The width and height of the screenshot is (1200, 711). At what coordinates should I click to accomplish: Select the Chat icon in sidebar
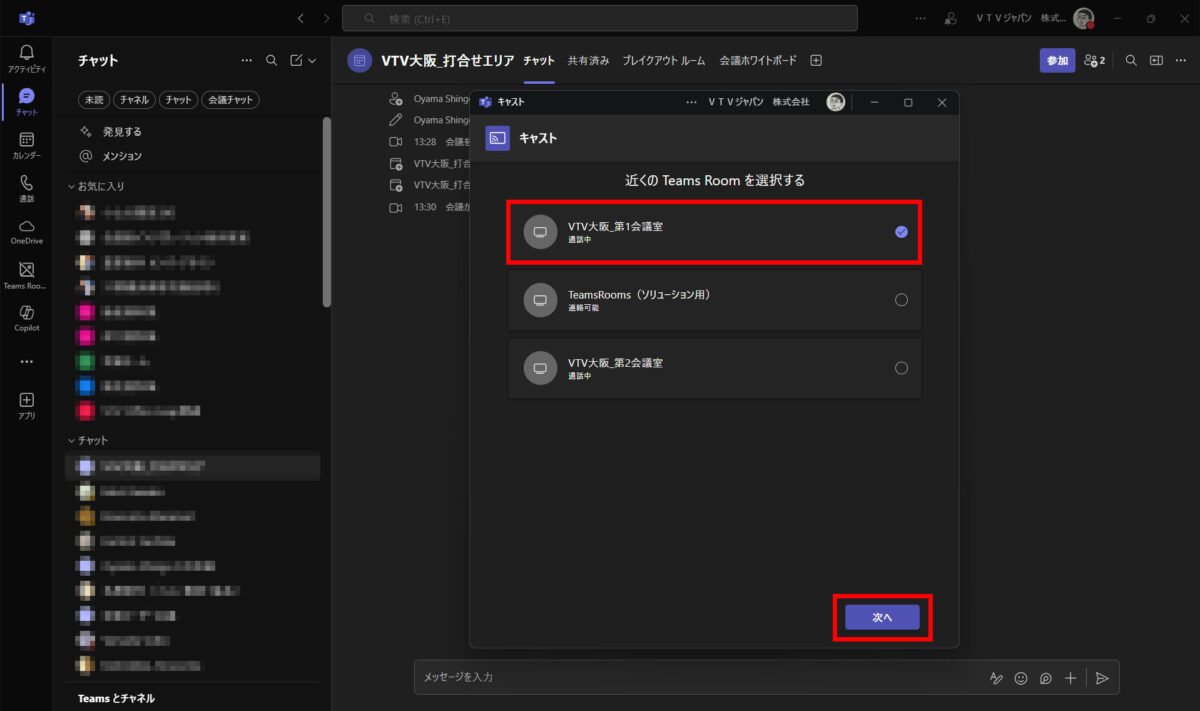[x=26, y=101]
